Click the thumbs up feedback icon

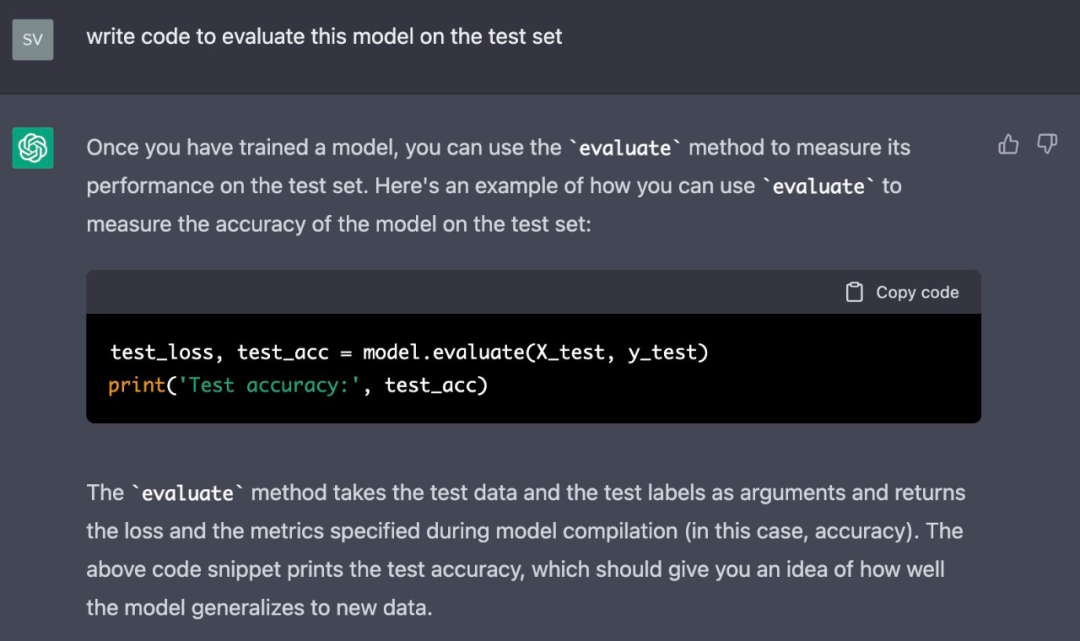pyautogui.click(x=1008, y=144)
